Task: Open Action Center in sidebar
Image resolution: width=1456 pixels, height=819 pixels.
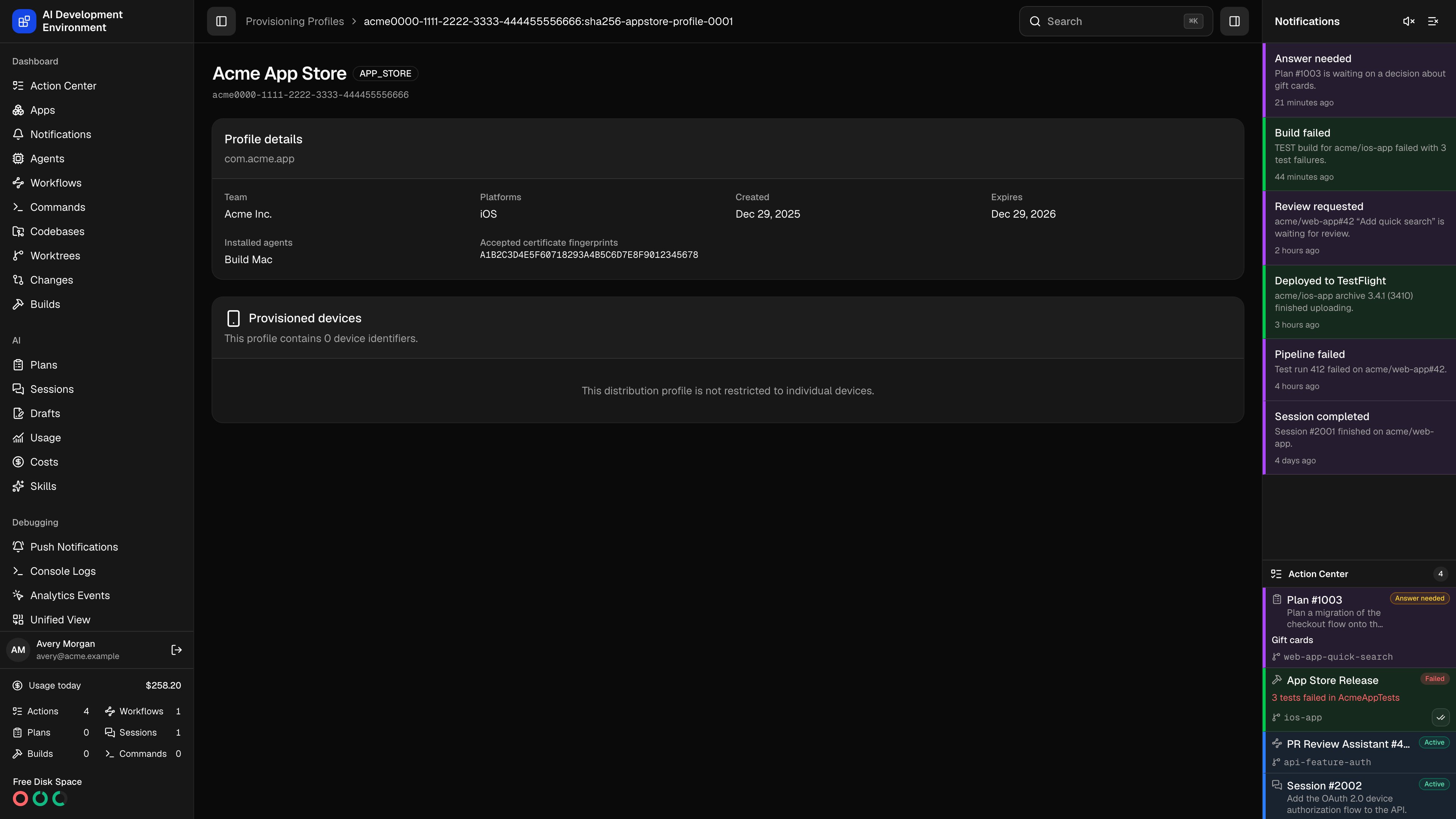Action: pyautogui.click(x=97, y=86)
